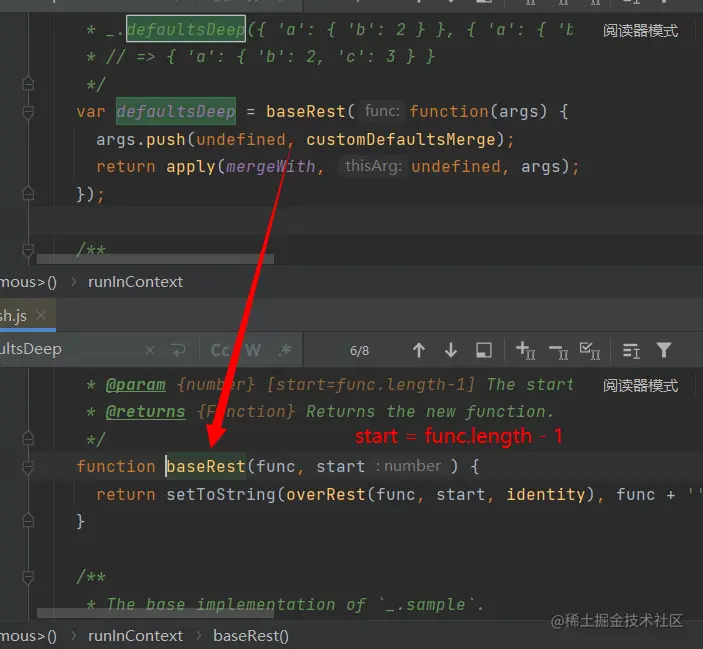Click the : number type hint
The width and height of the screenshot is (703, 649).
point(408,466)
